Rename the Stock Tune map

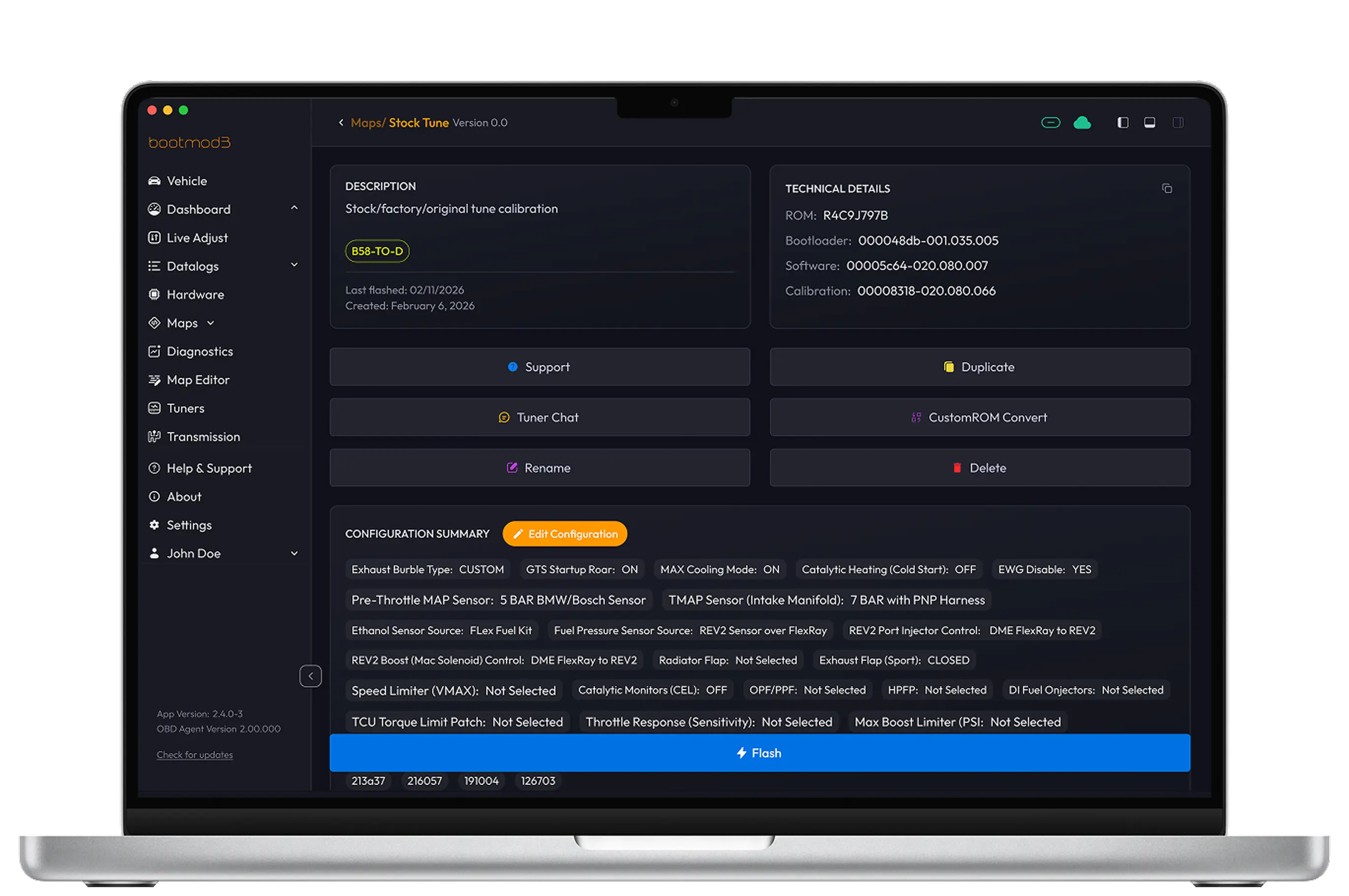540,468
